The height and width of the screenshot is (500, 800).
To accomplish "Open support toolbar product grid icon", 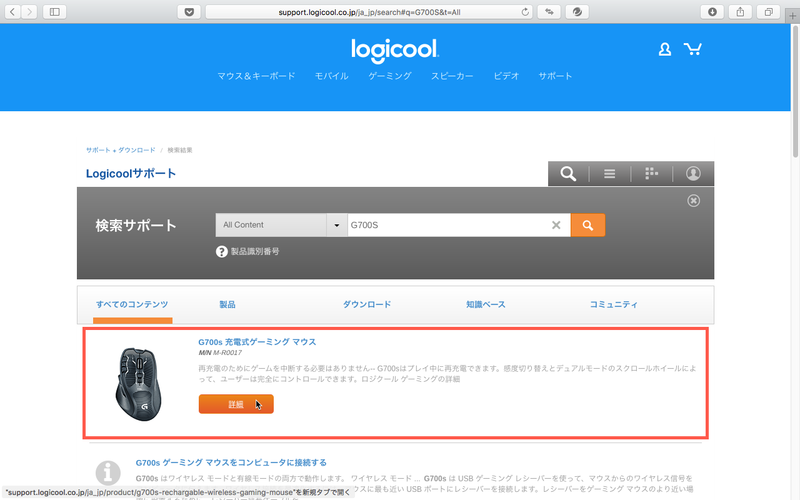I will (x=651, y=173).
